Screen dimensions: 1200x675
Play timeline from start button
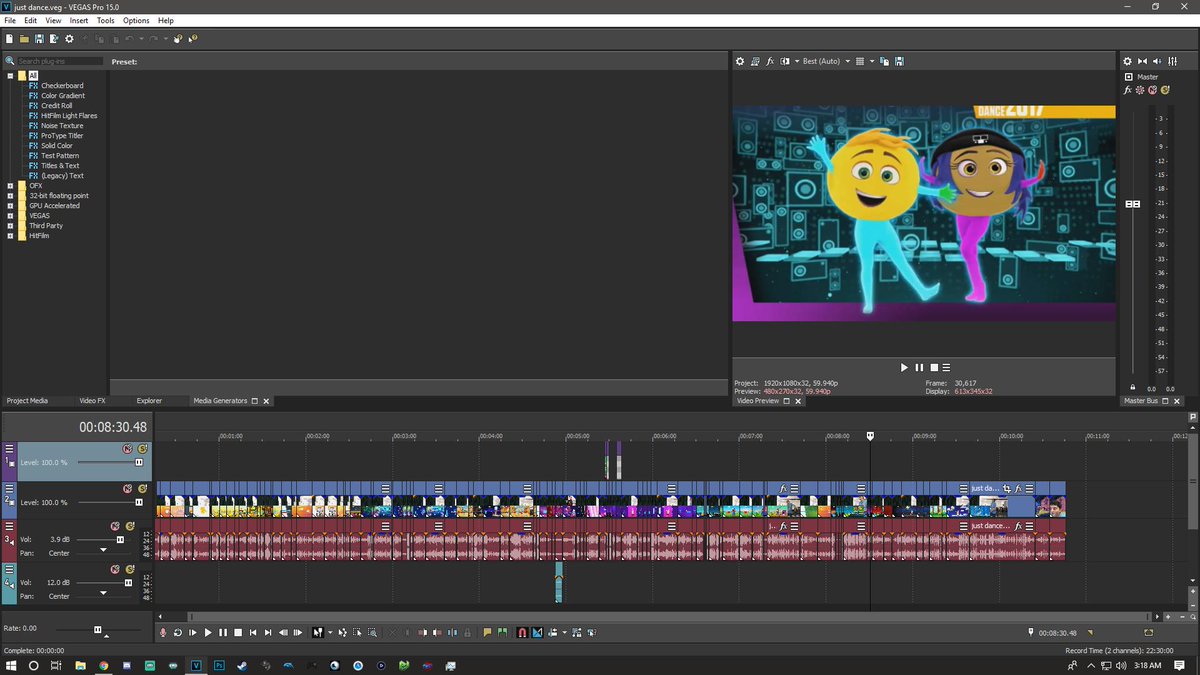(x=193, y=632)
